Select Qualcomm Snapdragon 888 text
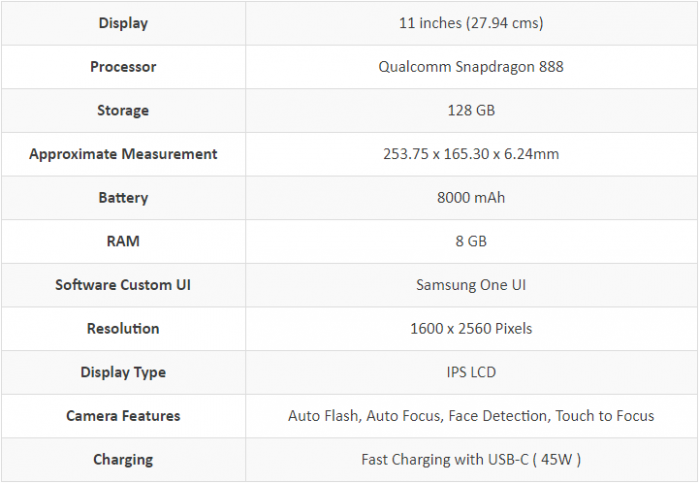The image size is (700, 483). pos(471,67)
